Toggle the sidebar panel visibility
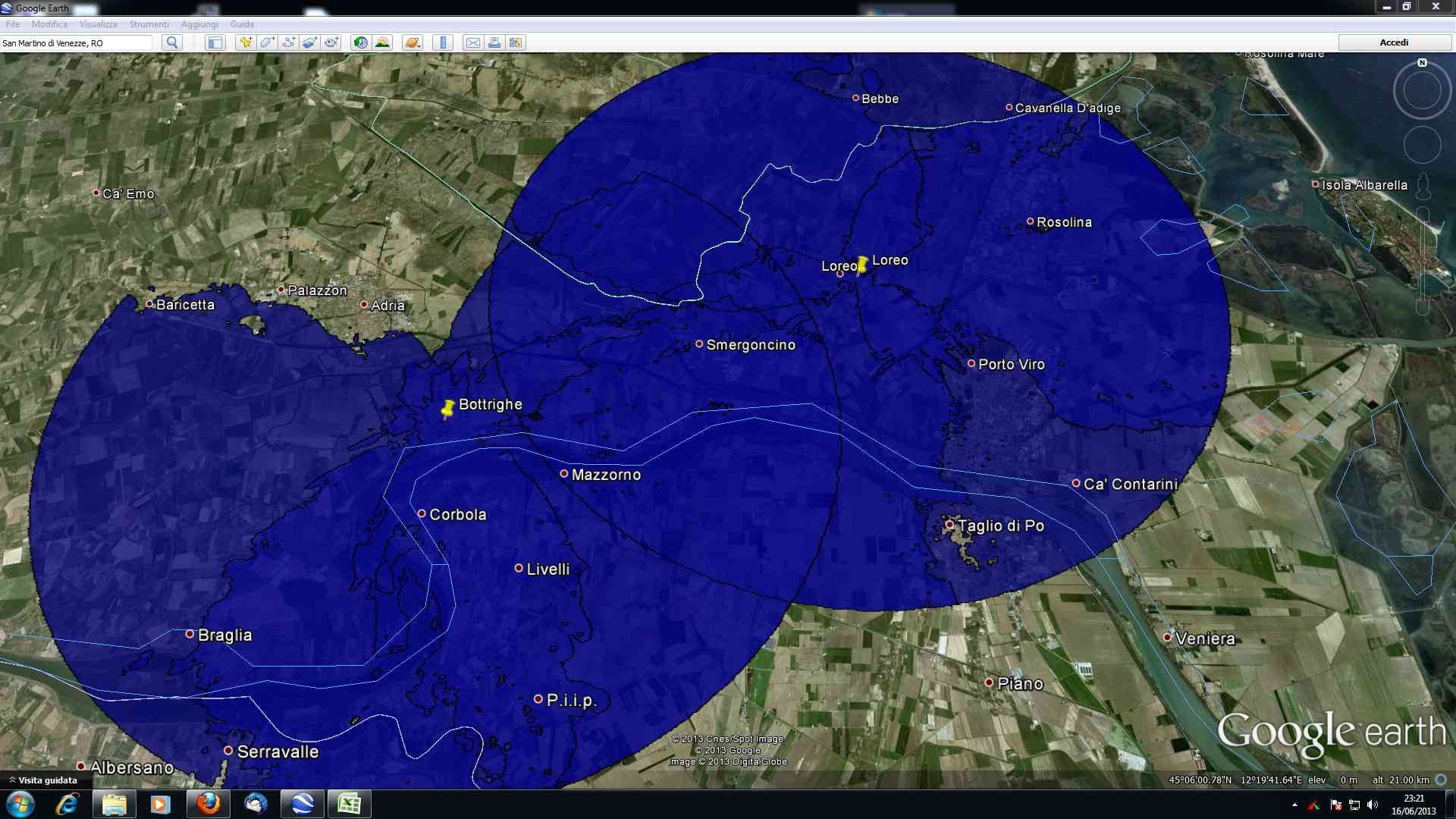 [x=215, y=42]
